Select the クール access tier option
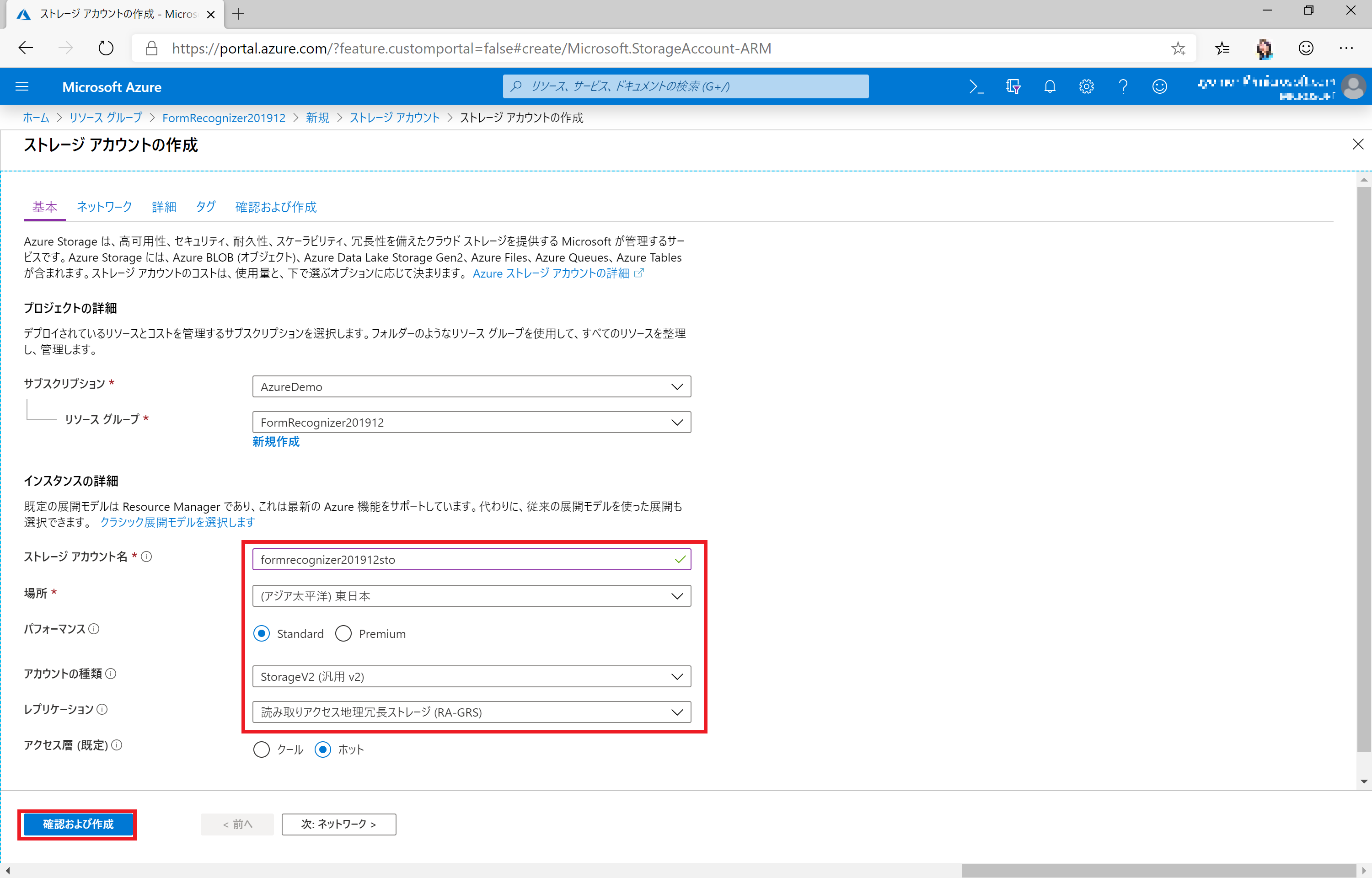 (262, 749)
